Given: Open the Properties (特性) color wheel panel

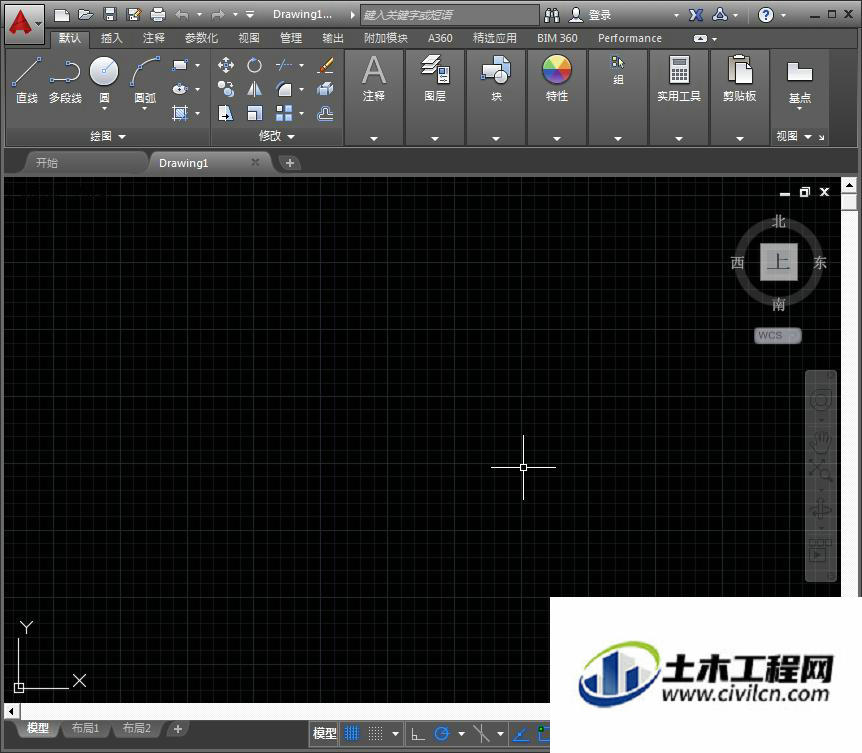Looking at the screenshot, I should [x=557, y=79].
